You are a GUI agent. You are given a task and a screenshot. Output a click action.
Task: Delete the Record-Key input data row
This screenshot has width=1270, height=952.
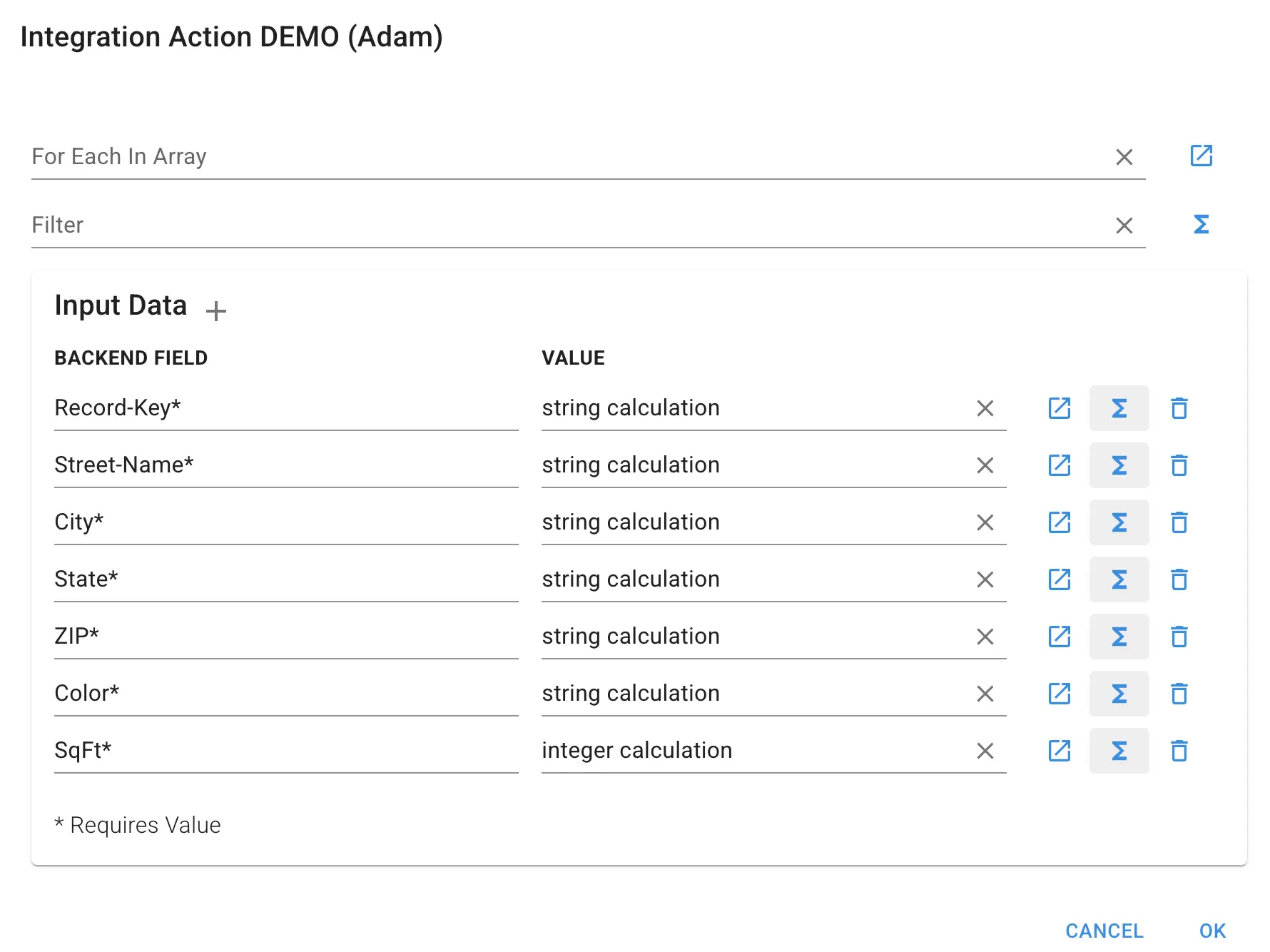pyautogui.click(x=1179, y=408)
